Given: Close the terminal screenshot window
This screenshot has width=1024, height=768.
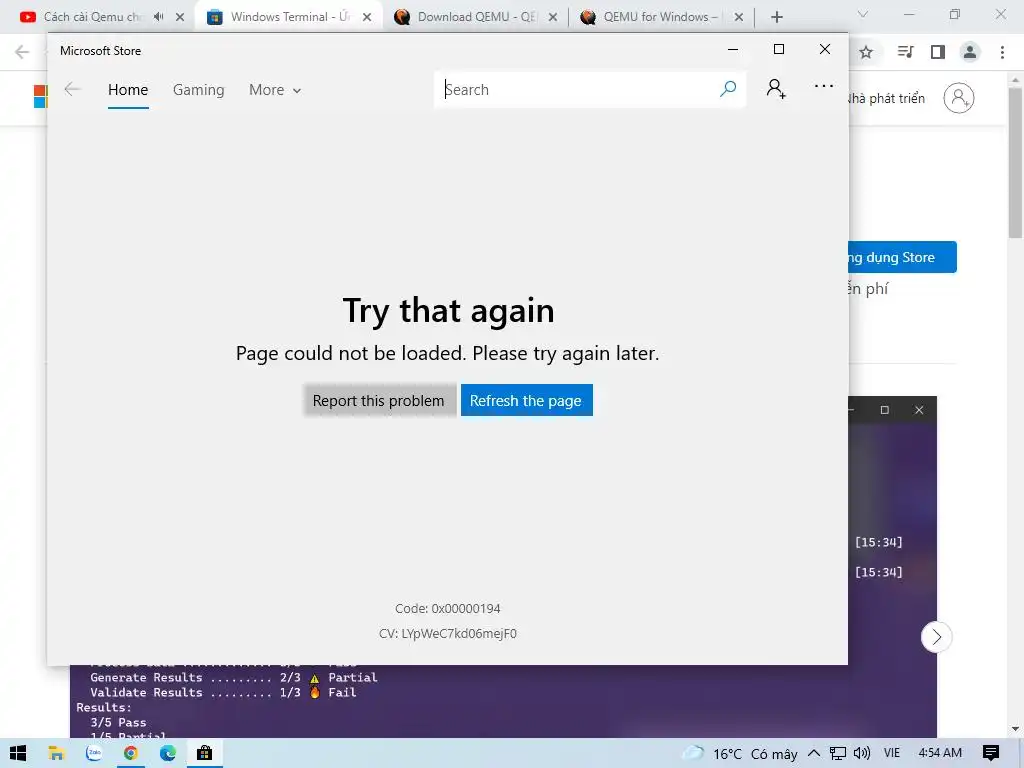Looking at the screenshot, I should coord(919,410).
